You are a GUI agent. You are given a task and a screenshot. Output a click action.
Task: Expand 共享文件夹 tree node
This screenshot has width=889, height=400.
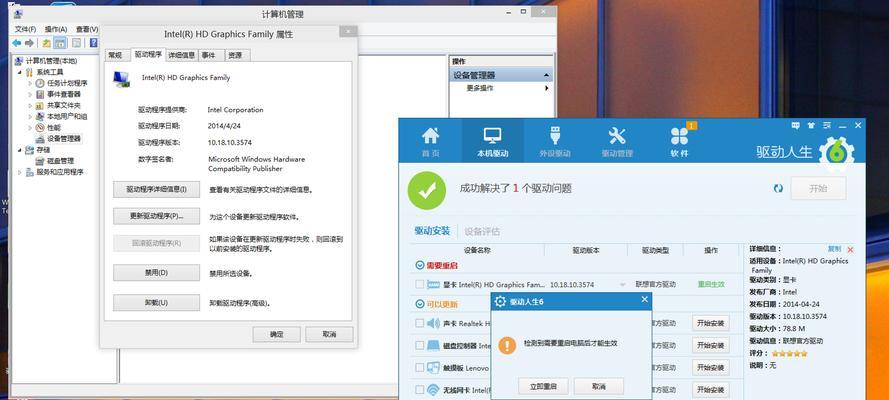point(31,105)
